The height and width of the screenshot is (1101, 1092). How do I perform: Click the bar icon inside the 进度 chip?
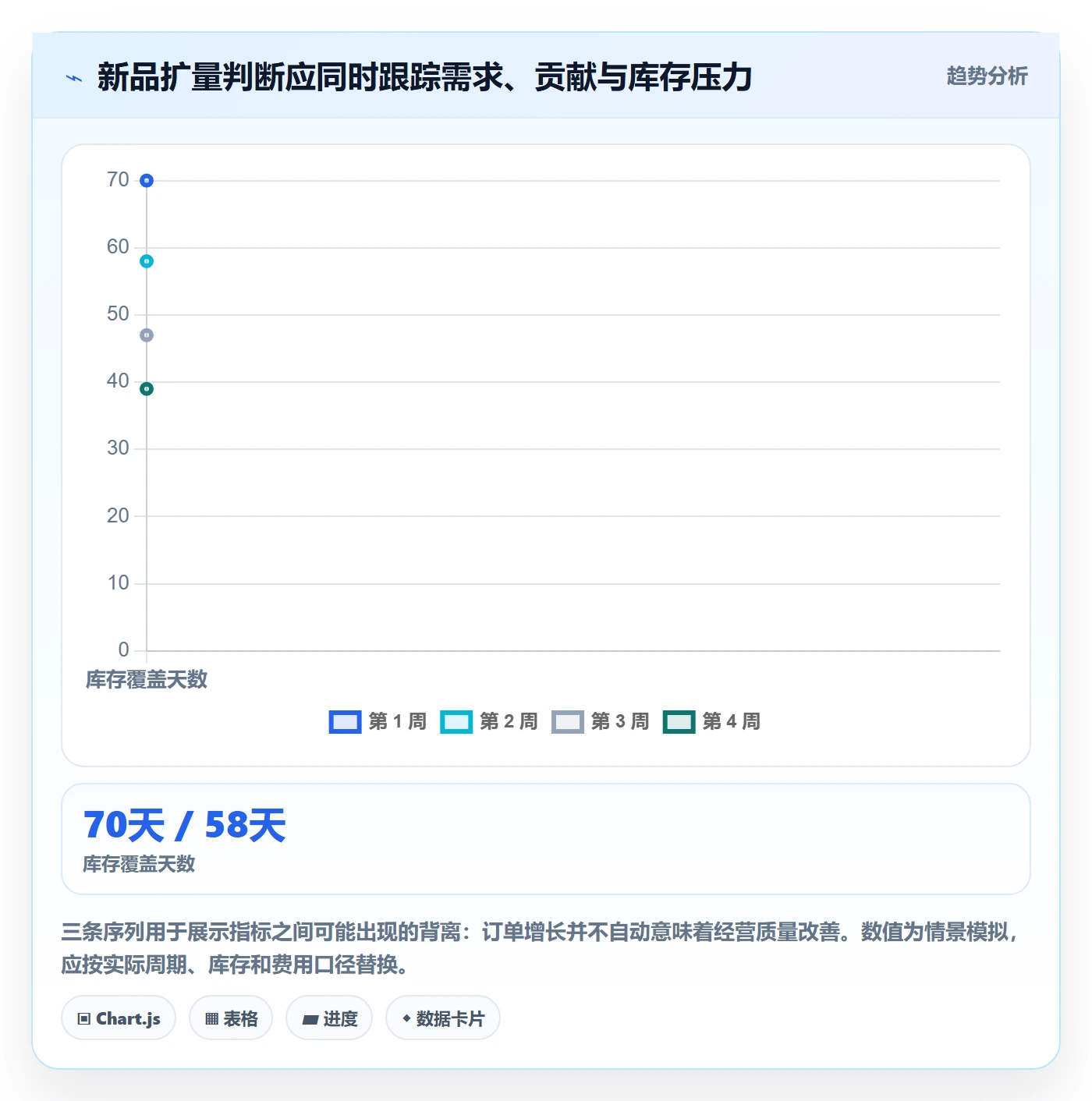[310, 1020]
